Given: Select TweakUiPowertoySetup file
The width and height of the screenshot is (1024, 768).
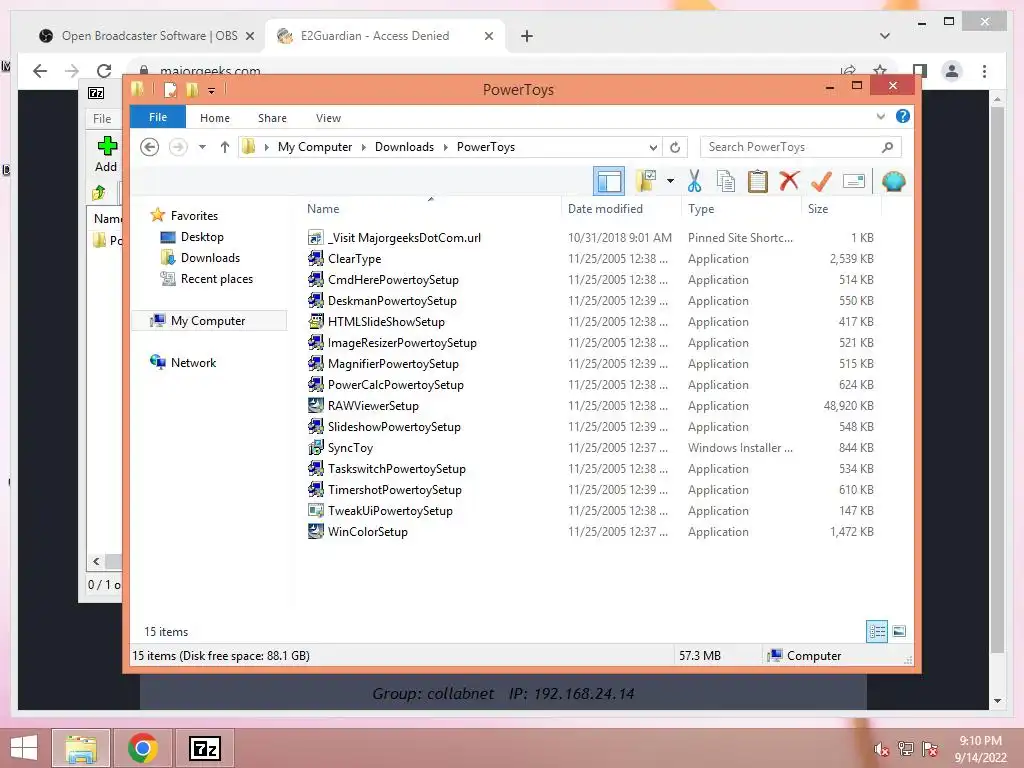Looking at the screenshot, I should [x=390, y=511].
